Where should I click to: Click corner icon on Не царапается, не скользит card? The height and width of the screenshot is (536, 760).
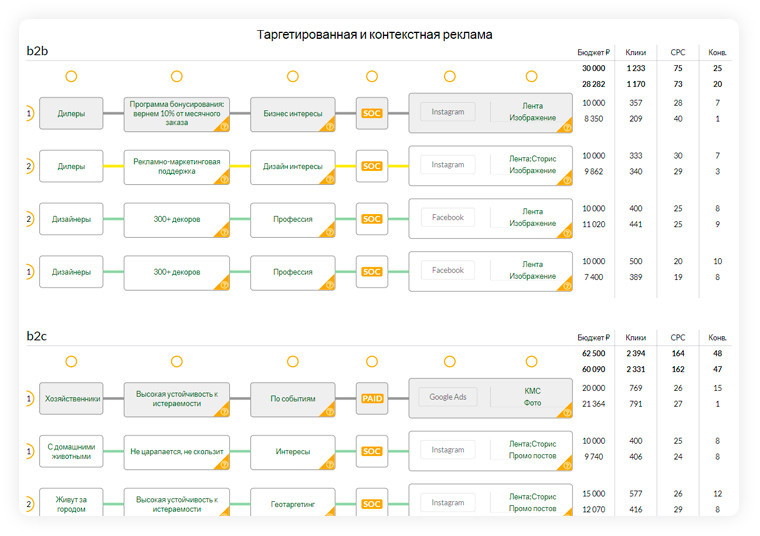(x=223, y=463)
